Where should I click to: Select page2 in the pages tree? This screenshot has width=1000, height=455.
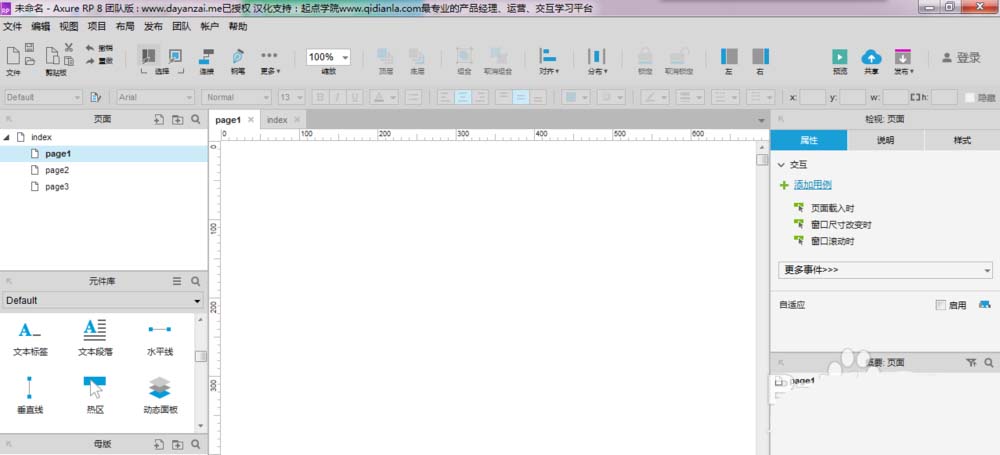click(x=57, y=170)
